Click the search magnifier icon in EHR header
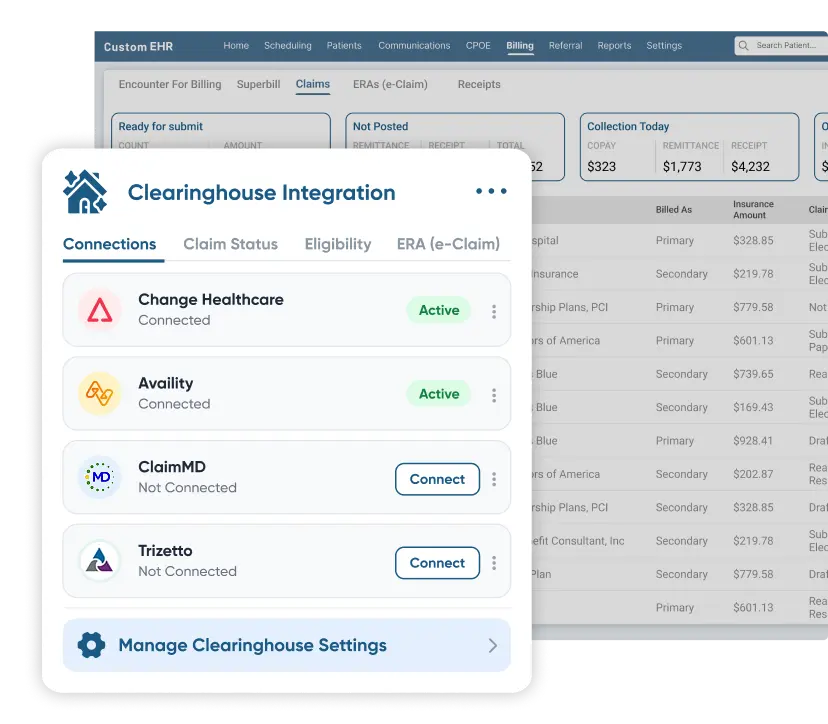 tap(744, 45)
